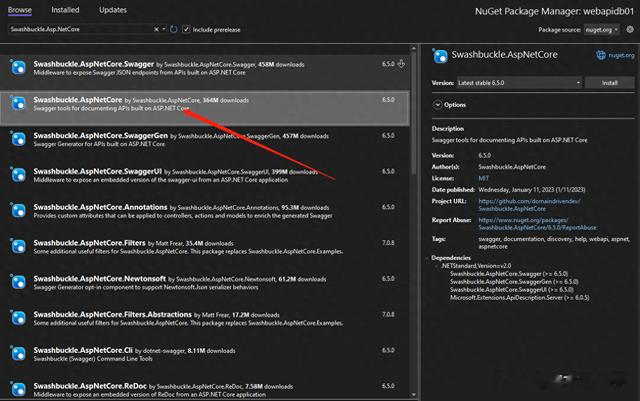Viewport: 640px width, 401px height.
Task: Refresh the package search results
Action: pos(173,29)
